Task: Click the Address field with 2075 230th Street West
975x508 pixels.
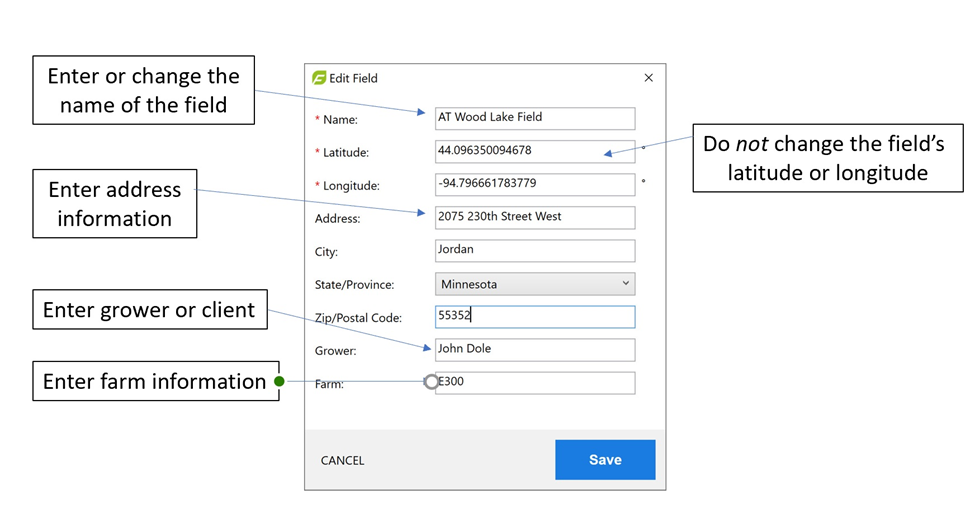Action: [x=534, y=217]
